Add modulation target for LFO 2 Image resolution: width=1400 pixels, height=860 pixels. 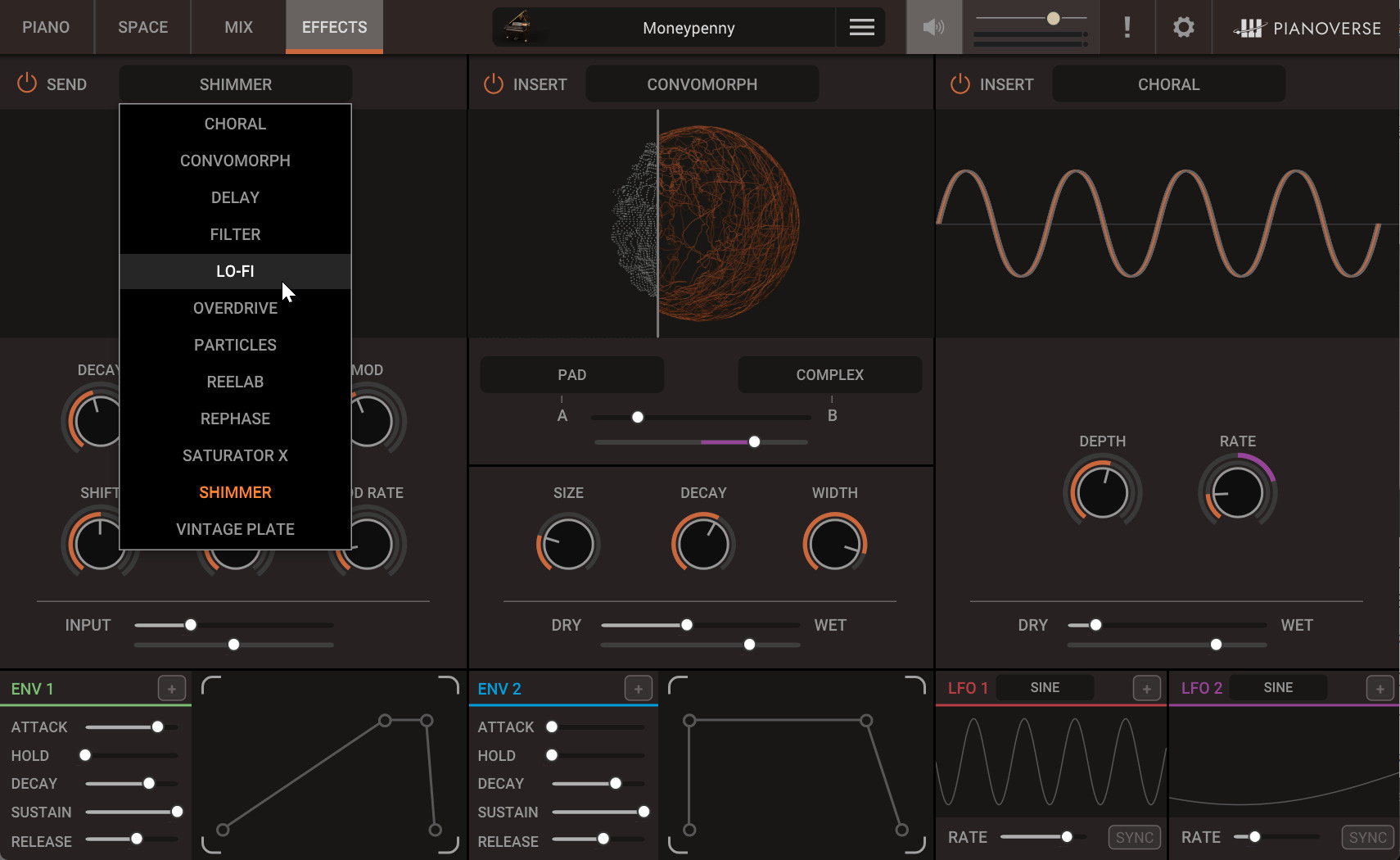1380,689
